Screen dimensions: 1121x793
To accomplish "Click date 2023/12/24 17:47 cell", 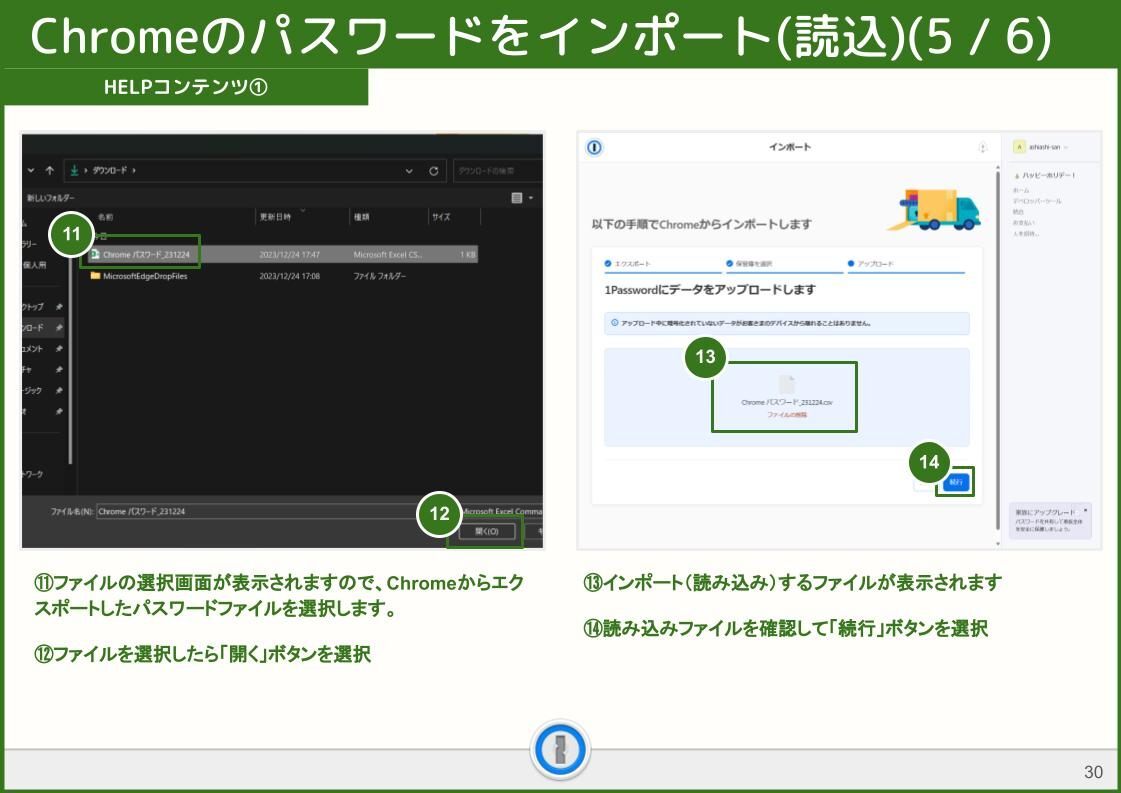I will 290,255.
